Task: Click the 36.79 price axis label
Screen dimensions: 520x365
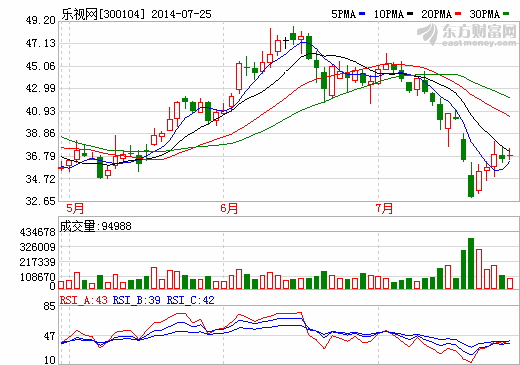Action: tap(40, 156)
